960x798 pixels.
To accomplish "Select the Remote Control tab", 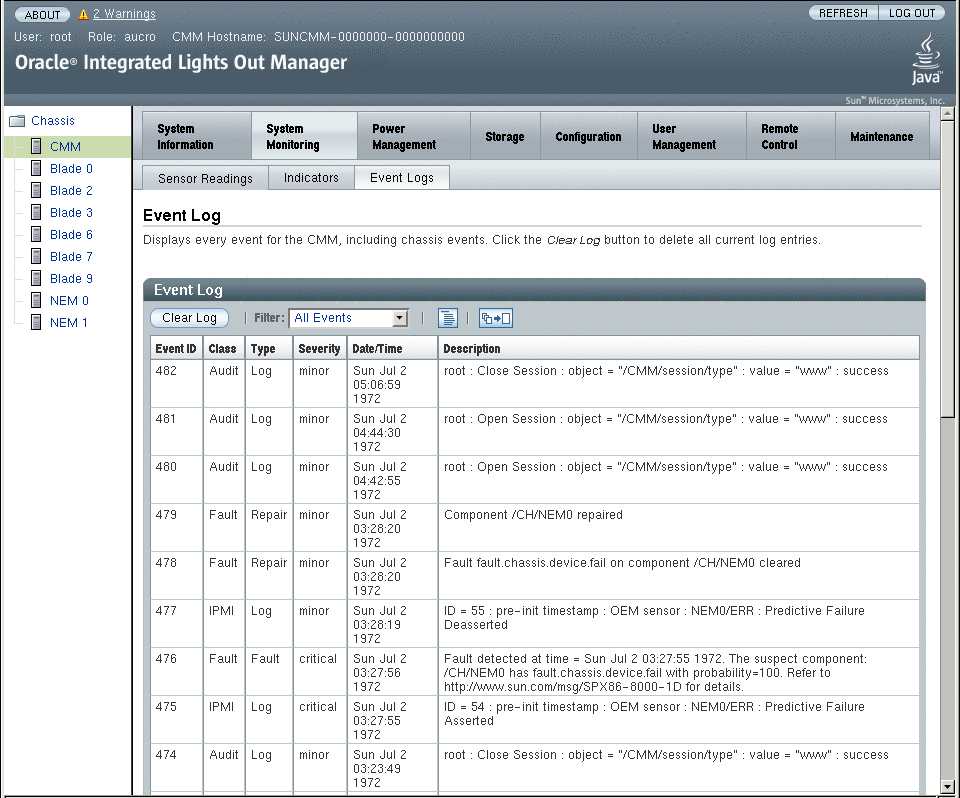I will coord(790,136).
